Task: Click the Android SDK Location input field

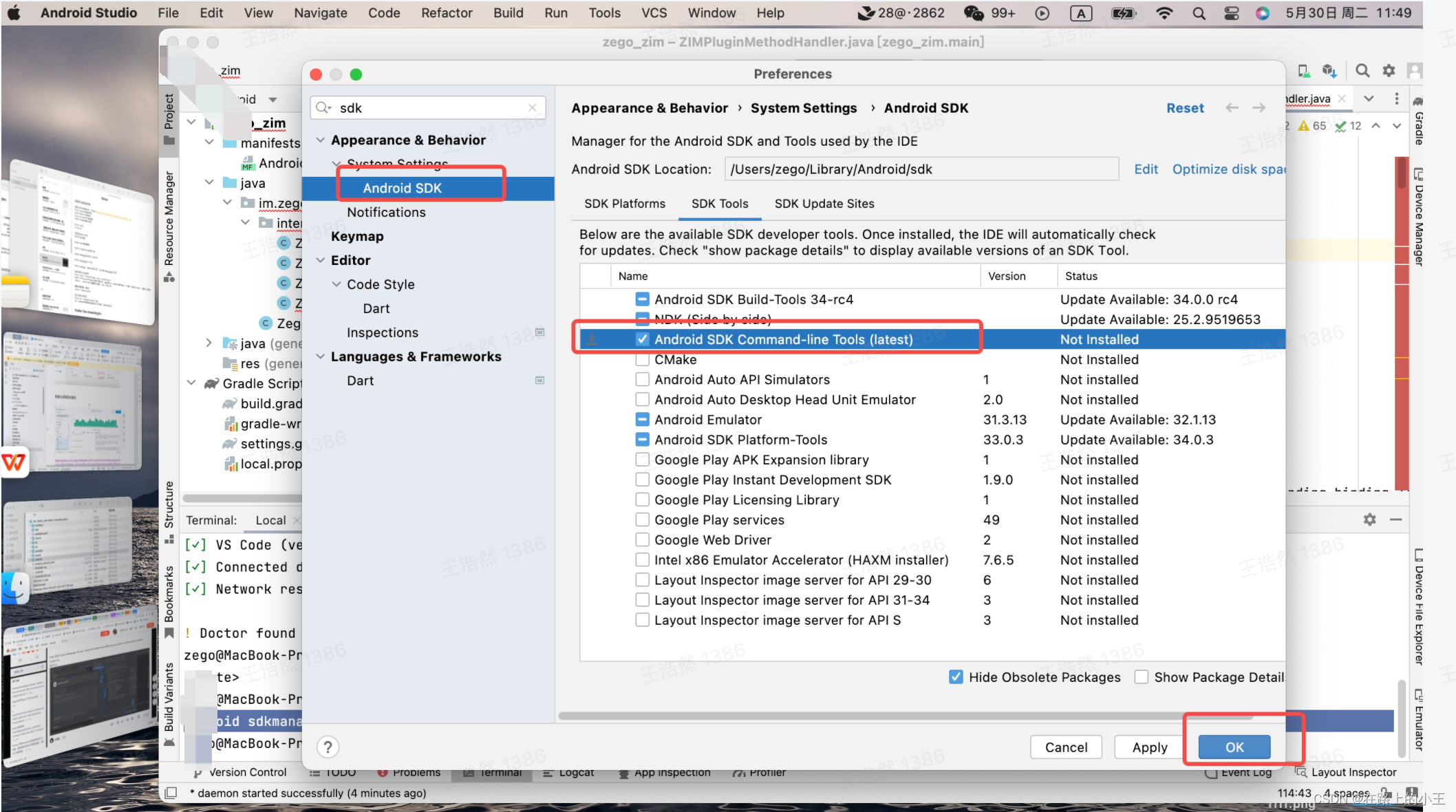Action: [920, 168]
